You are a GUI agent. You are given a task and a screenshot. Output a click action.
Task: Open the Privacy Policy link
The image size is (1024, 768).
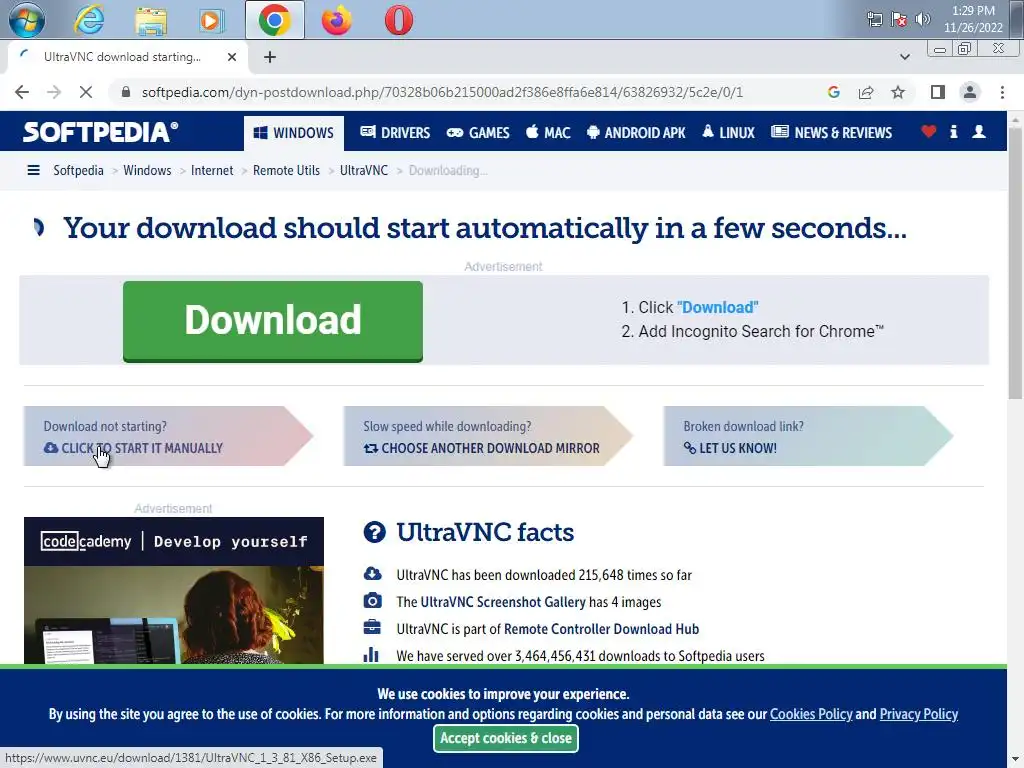click(x=919, y=714)
